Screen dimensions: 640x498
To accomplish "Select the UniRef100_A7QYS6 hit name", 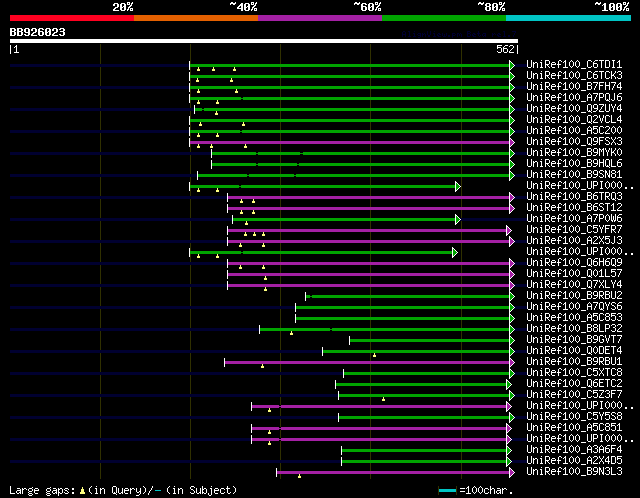I will coord(574,306).
